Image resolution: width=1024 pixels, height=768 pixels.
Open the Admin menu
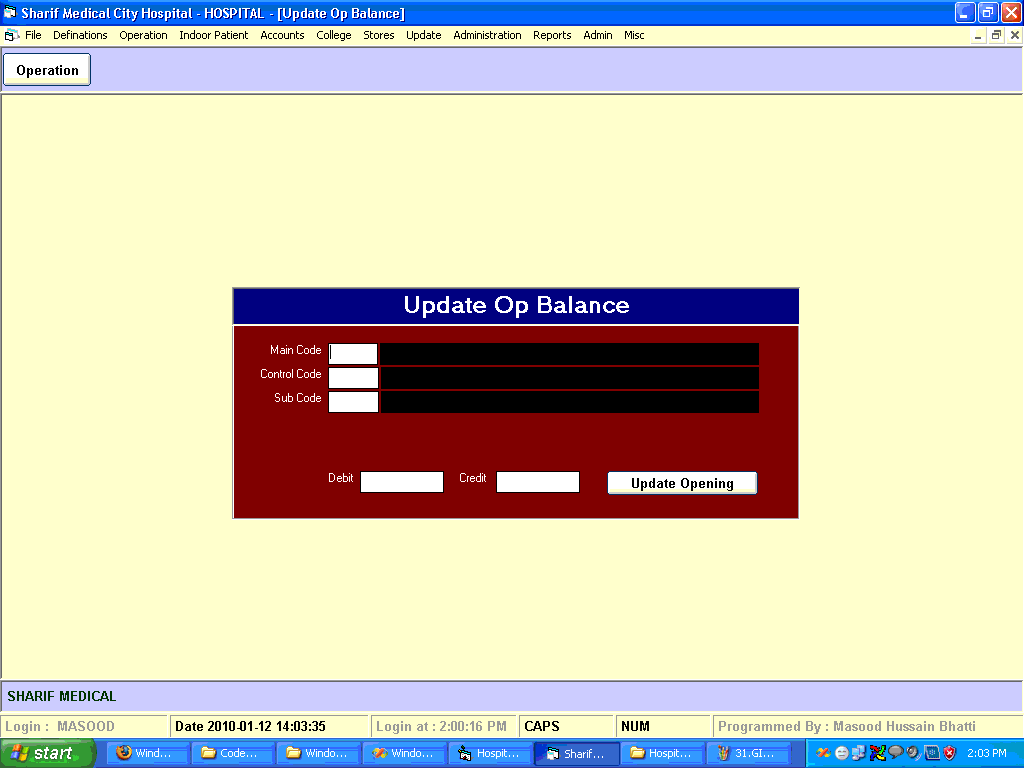click(x=598, y=35)
